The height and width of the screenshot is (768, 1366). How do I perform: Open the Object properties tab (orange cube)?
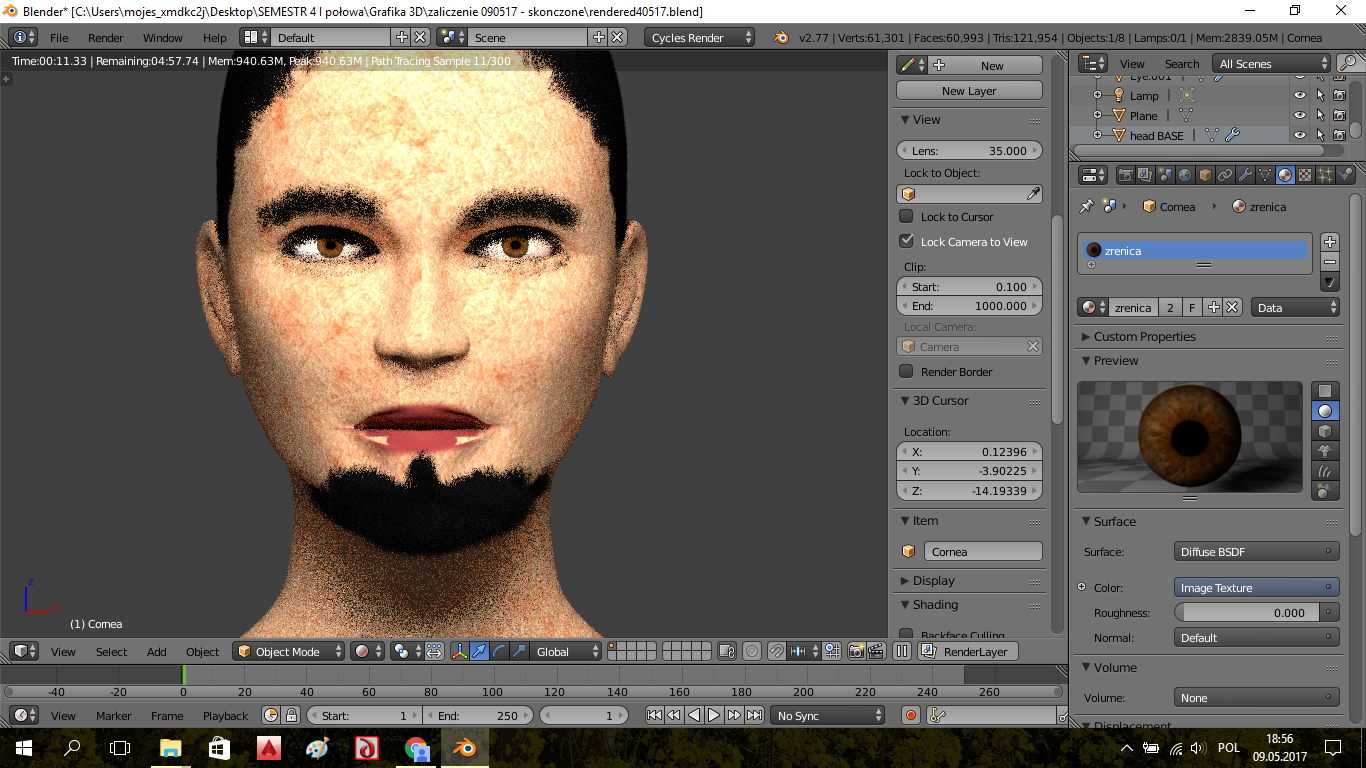pos(1205,175)
